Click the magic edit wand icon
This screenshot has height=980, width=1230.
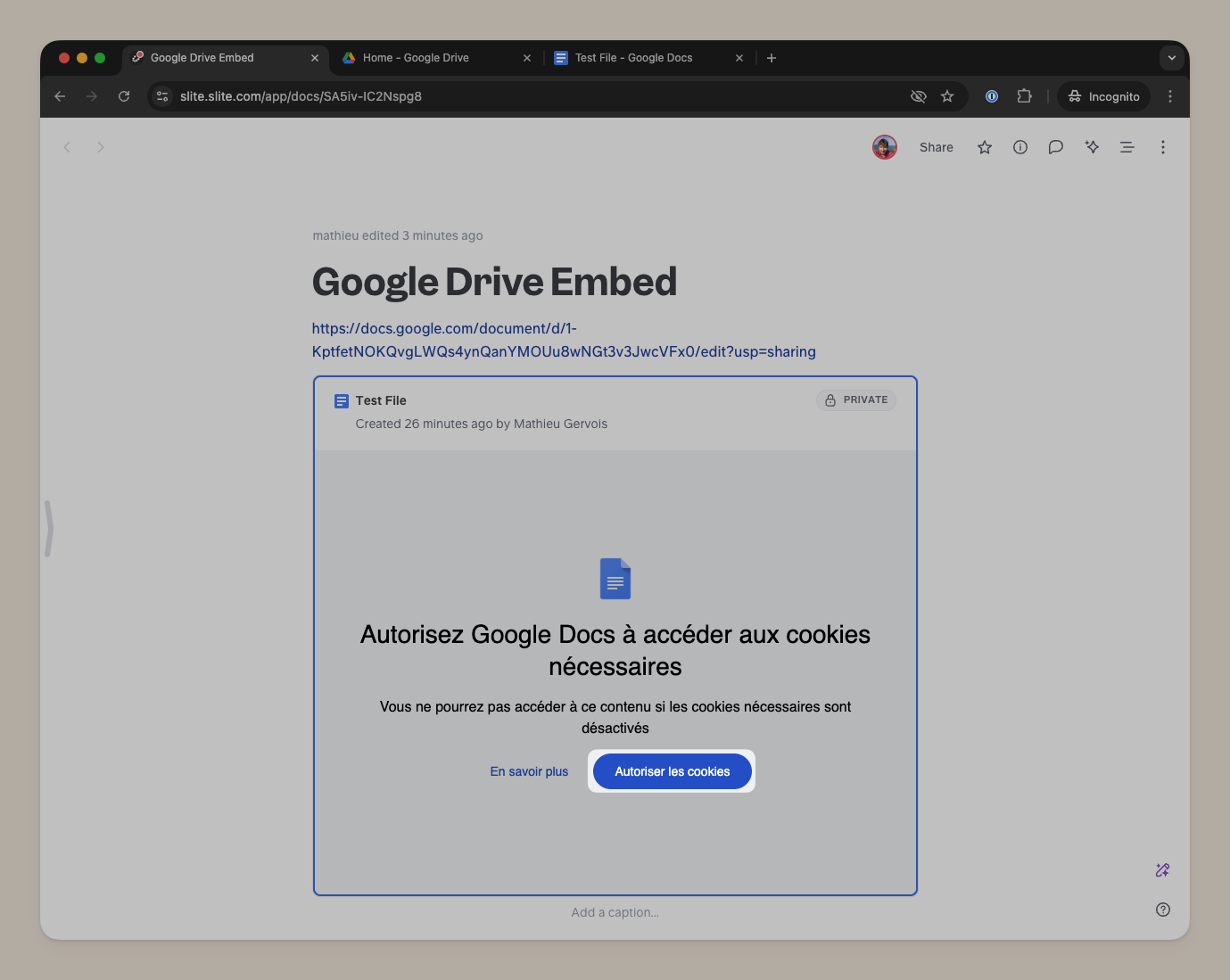point(1163,870)
